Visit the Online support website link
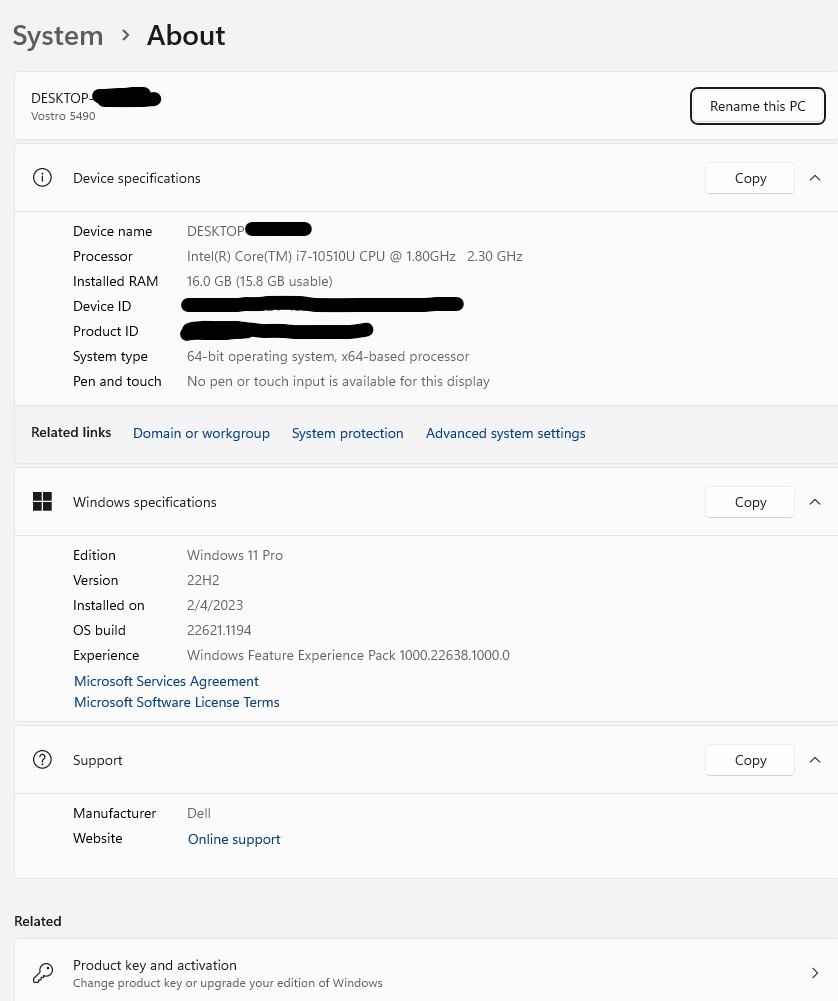Viewport: 838px width, 1001px height. pos(234,839)
